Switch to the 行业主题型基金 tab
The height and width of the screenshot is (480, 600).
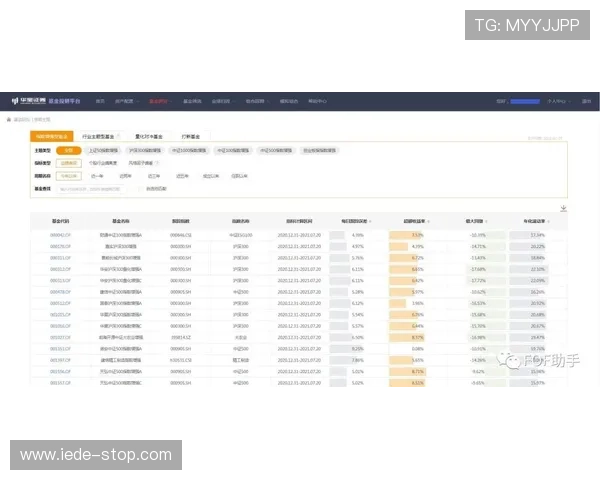pos(99,136)
